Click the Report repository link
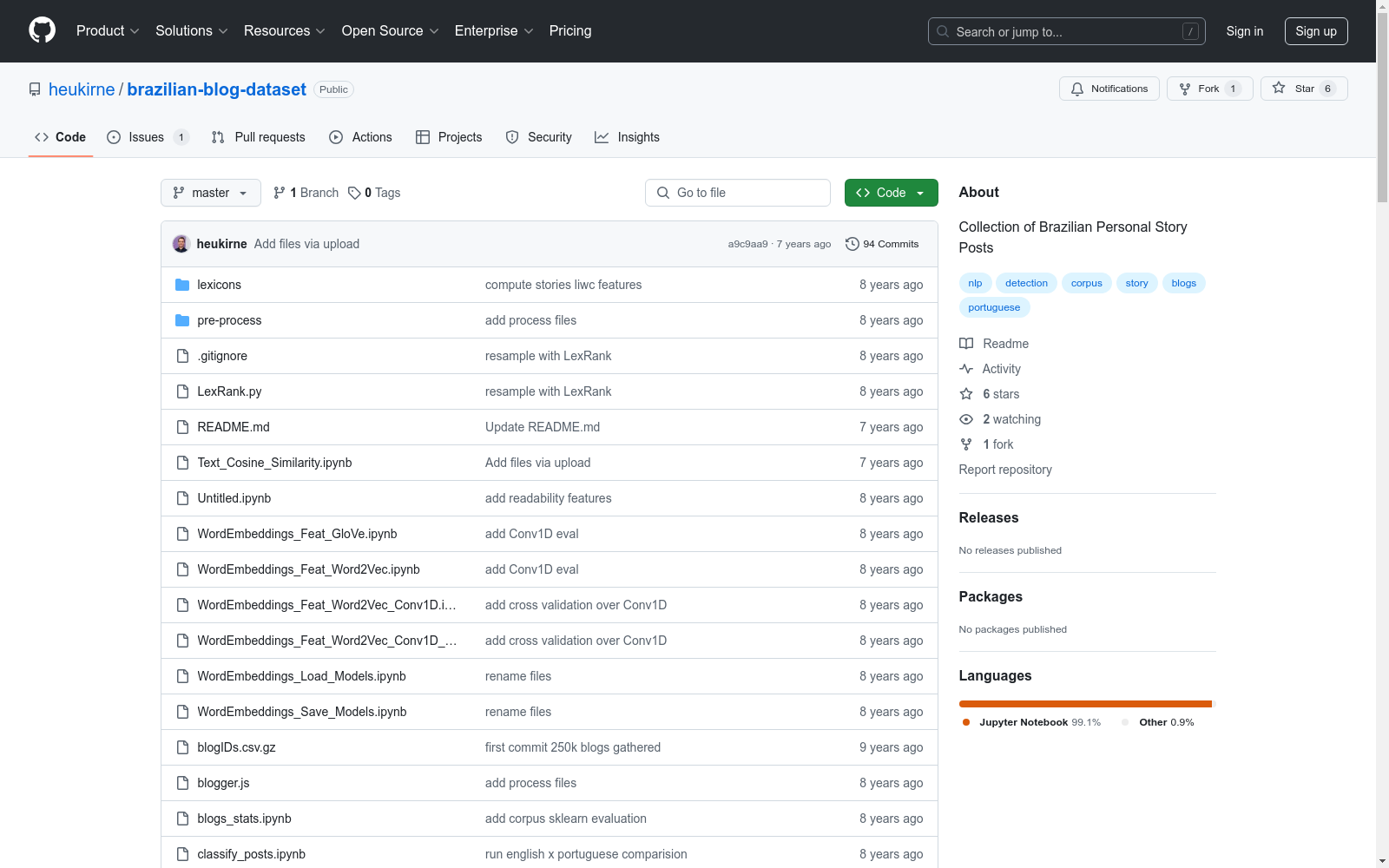1389x868 pixels. [1005, 470]
